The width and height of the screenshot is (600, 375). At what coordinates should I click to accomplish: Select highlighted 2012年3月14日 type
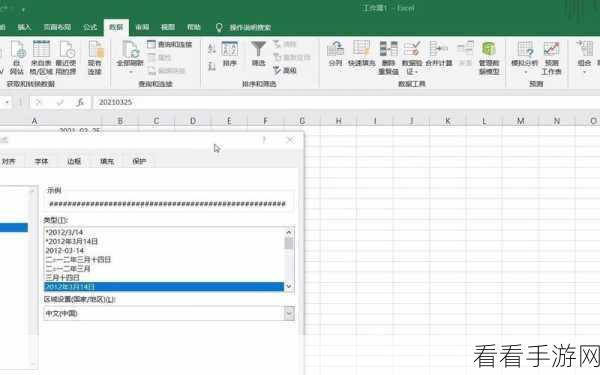pyautogui.click(x=164, y=287)
